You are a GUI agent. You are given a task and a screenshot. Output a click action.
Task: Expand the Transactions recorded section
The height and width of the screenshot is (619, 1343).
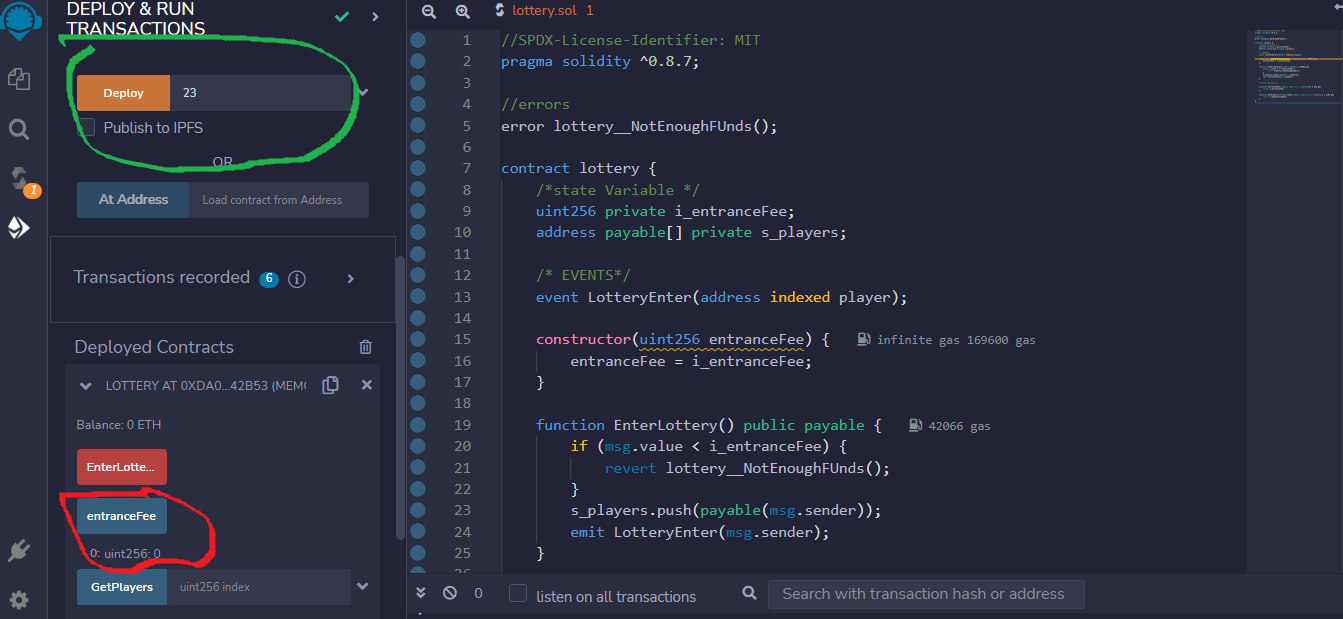point(351,279)
